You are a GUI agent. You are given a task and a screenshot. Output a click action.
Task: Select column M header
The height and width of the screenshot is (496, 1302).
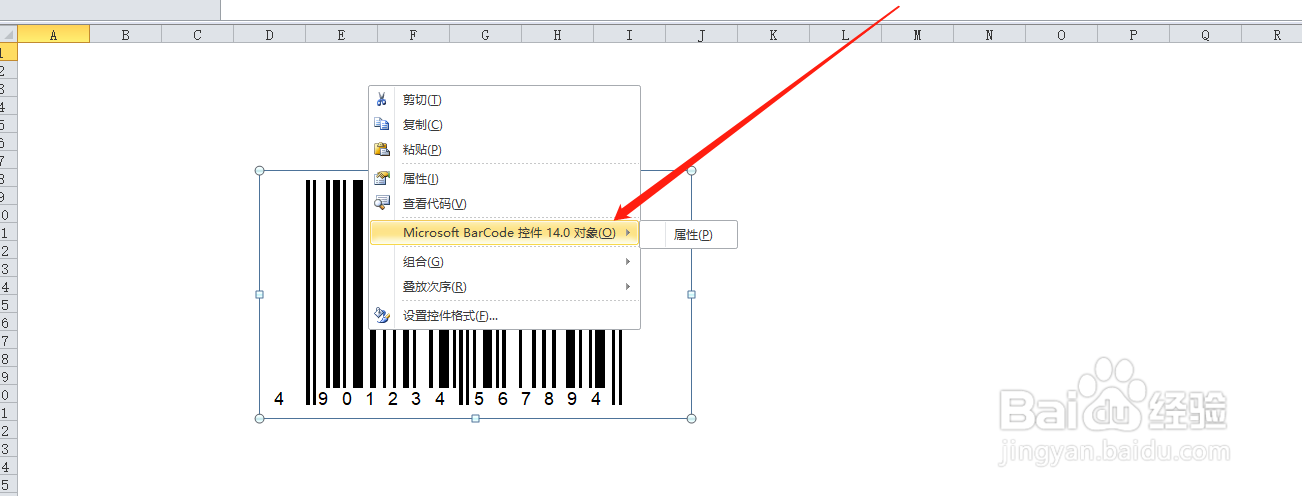tap(918, 34)
